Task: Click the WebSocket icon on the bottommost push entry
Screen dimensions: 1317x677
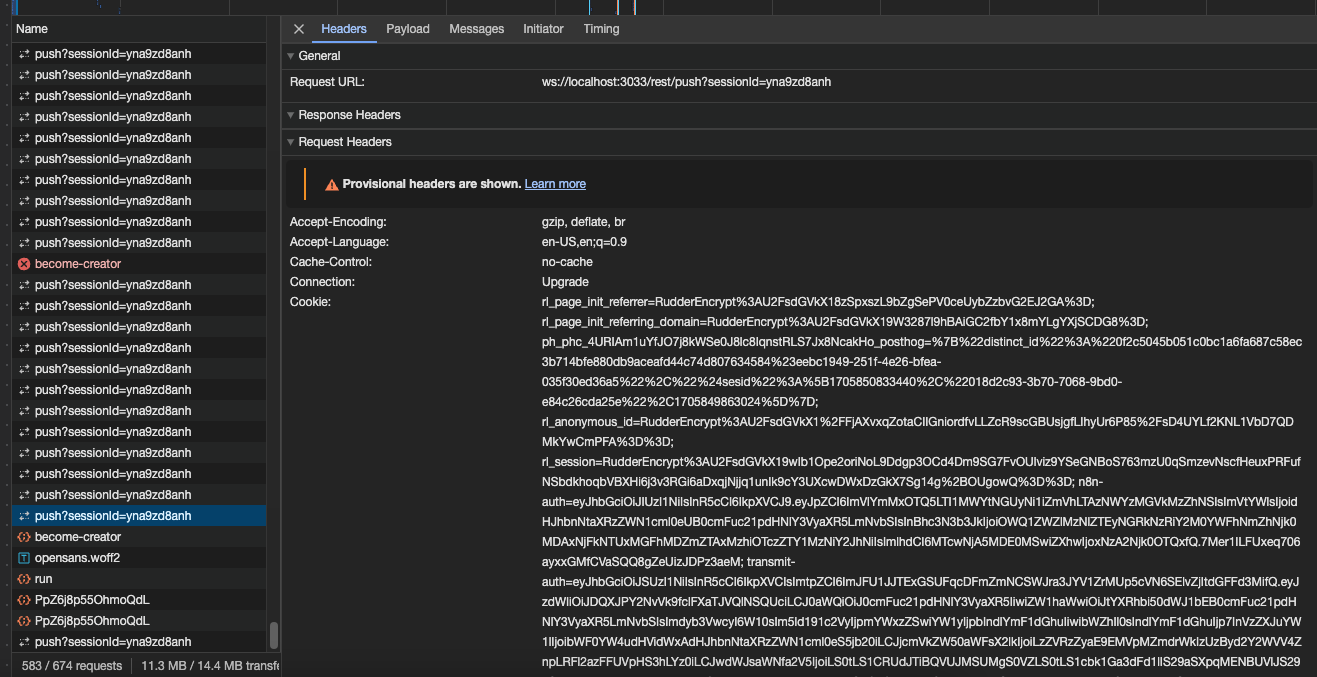Action: pos(22,641)
